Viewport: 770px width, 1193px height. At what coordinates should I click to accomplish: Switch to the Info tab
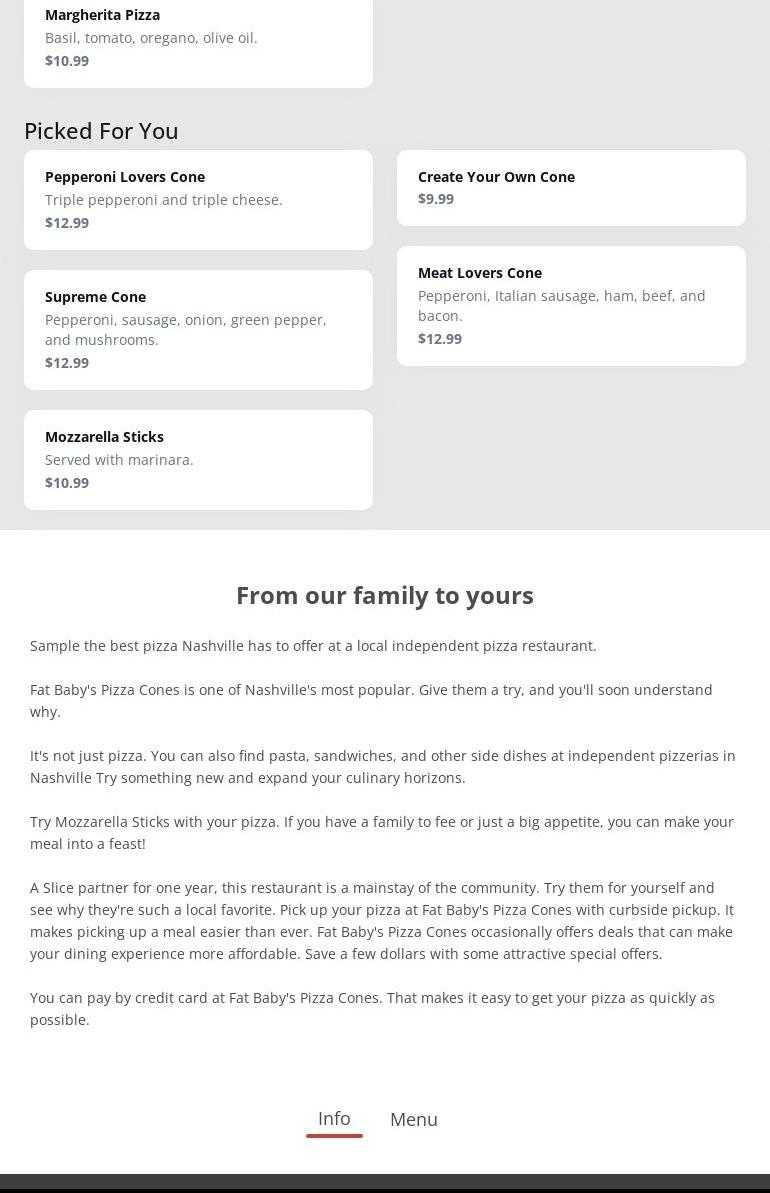(334, 1119)
